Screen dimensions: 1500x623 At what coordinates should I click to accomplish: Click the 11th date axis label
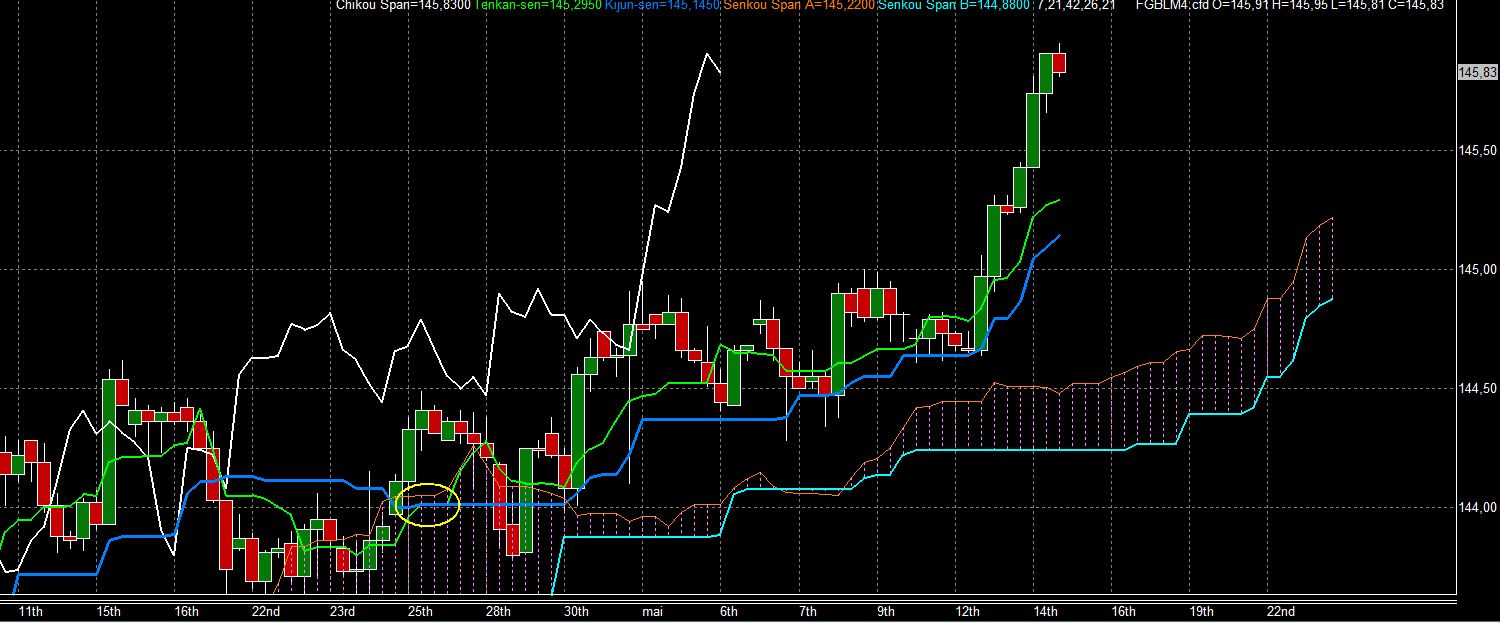(x=32, y=611)
